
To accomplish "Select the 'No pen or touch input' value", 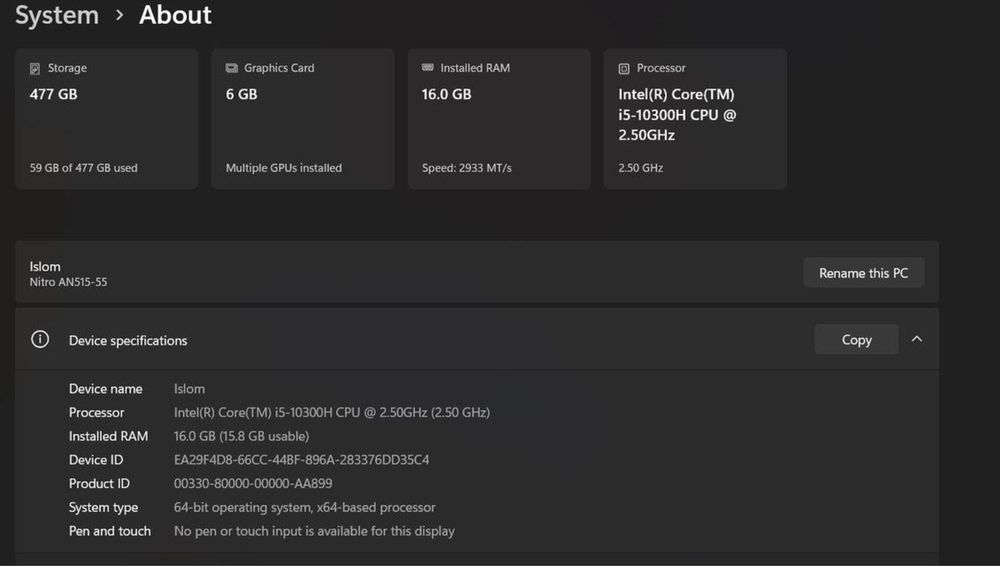I will [x=314, y=531].
